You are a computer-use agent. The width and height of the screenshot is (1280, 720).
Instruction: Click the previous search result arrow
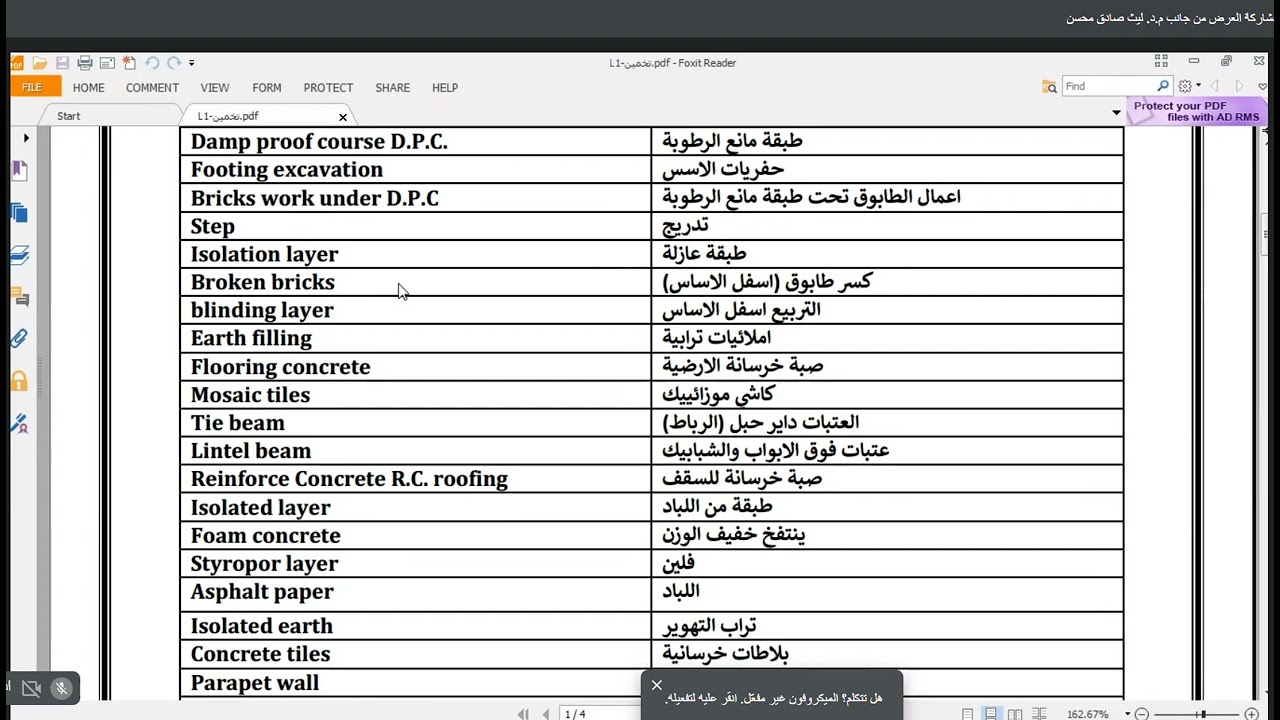1214,87
